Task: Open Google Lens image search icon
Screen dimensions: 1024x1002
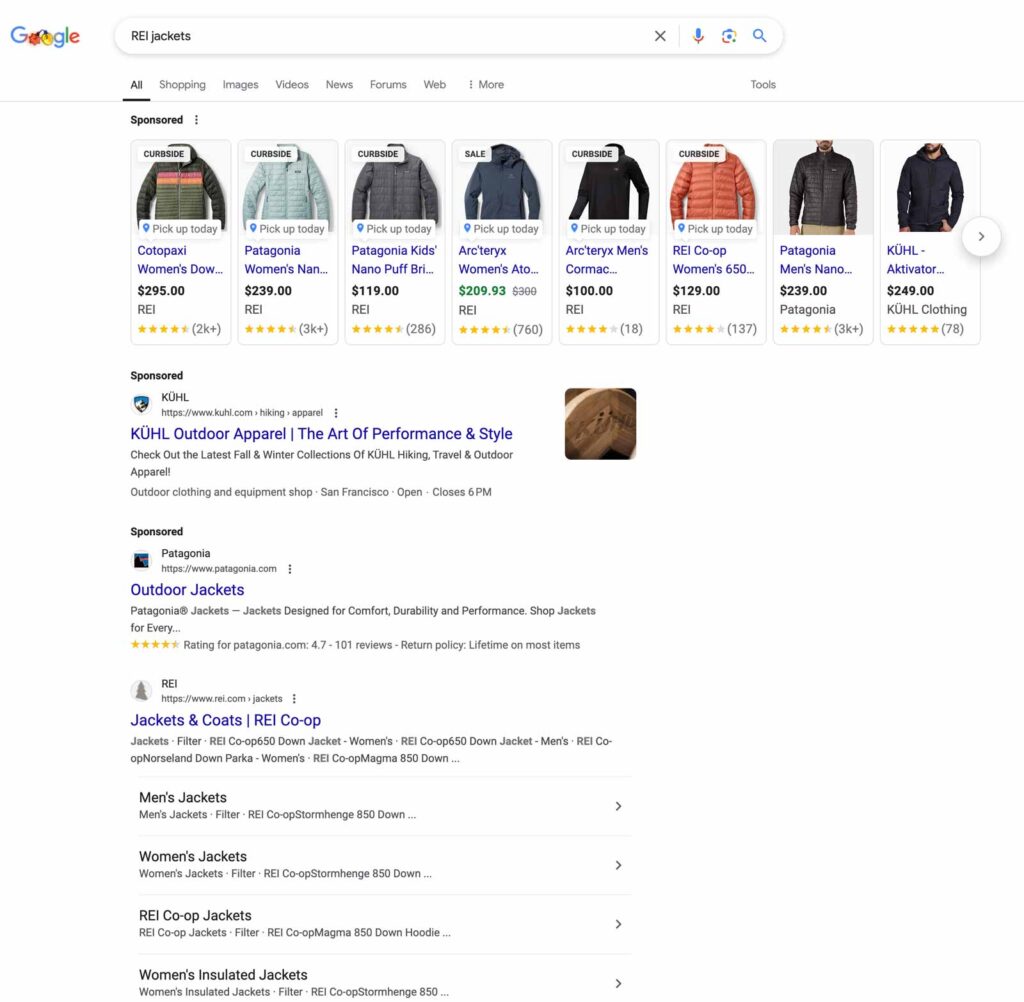Action: (x=729, y=35)
